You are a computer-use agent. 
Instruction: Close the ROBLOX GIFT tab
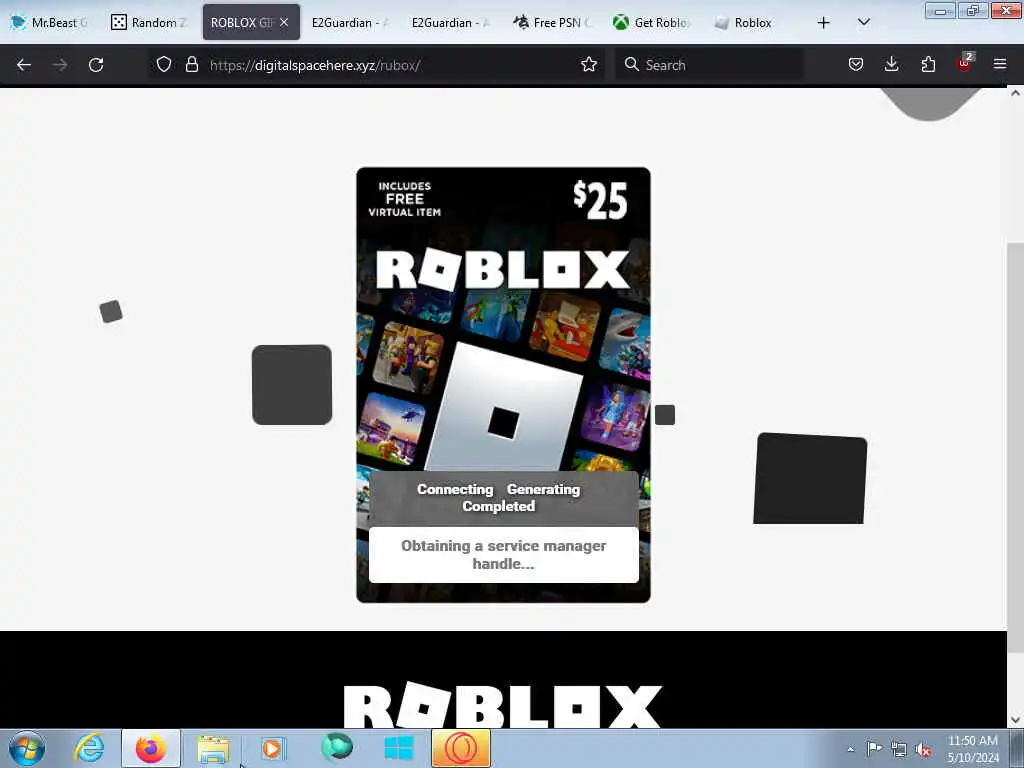point(284,22)
